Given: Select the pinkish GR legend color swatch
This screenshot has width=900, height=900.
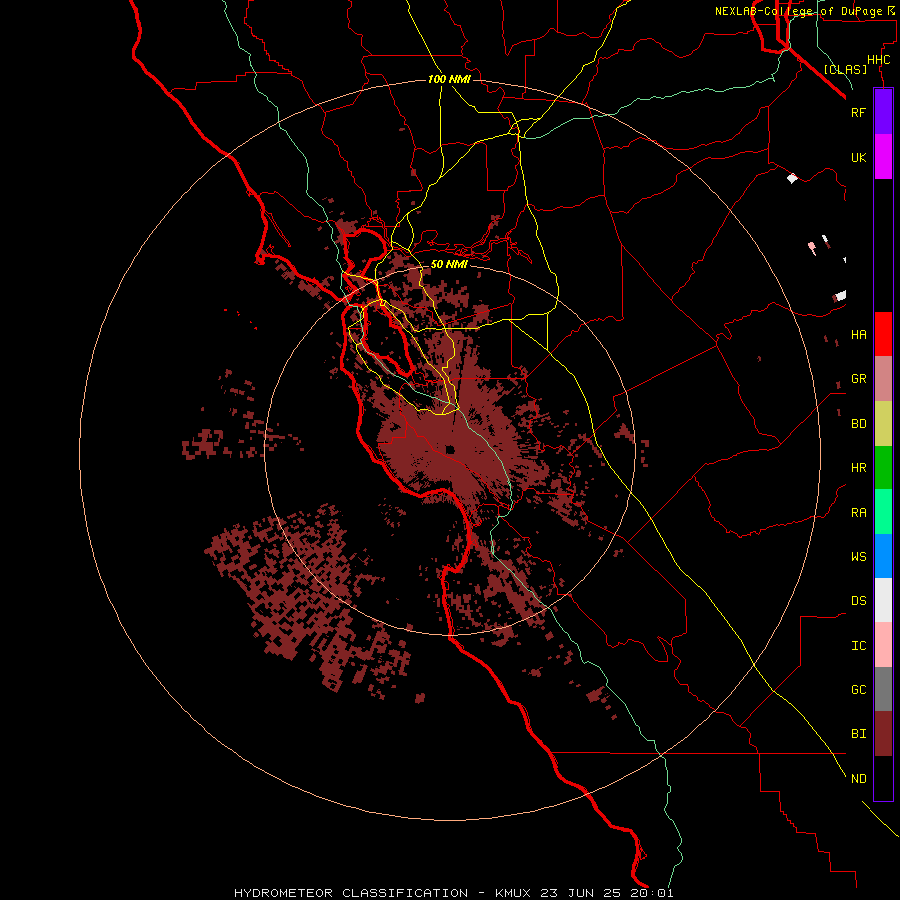Looking at the screenshot, I should (x=883, y=379).
